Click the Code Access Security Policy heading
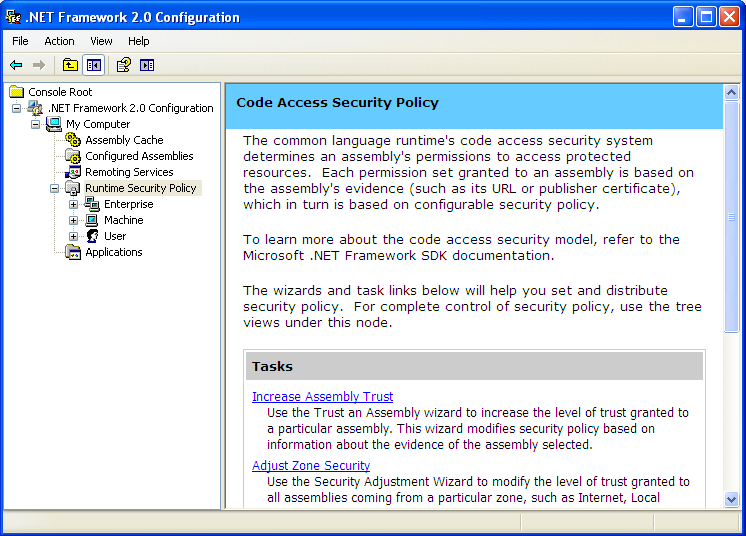Viewport: 746px width, 536px height. (337, 103)
